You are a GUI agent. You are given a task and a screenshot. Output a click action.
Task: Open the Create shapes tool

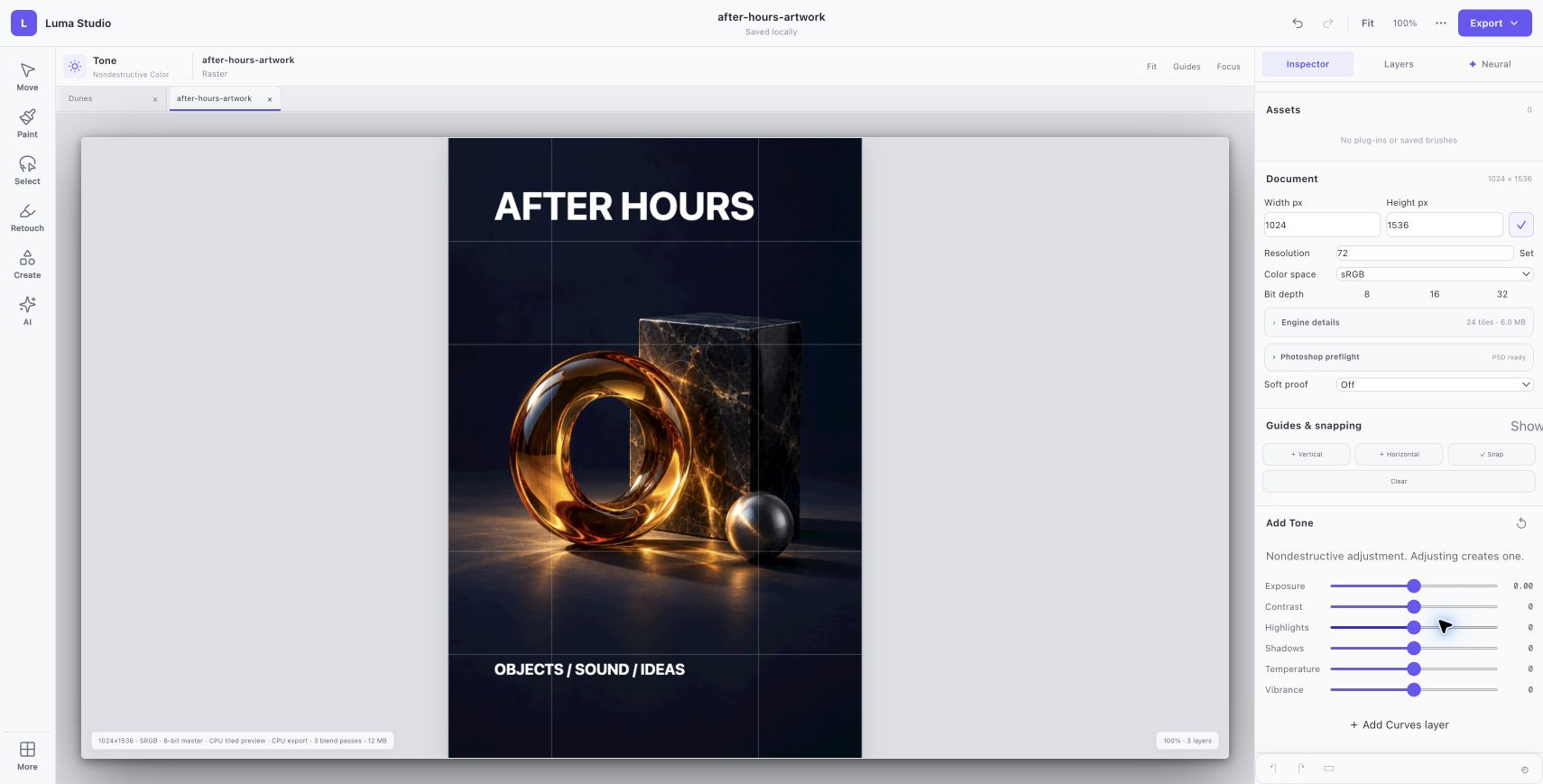pos(27,264)
